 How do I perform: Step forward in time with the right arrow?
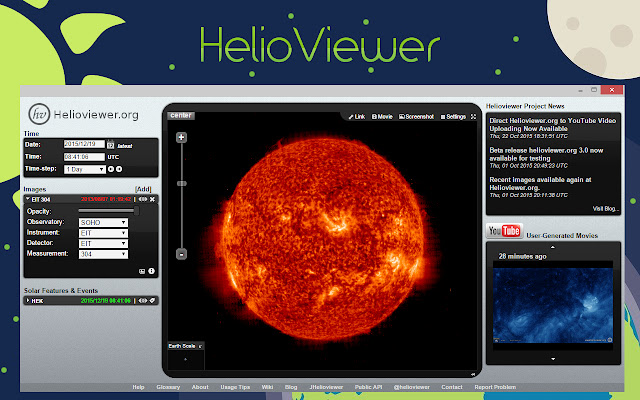point(119,169)
